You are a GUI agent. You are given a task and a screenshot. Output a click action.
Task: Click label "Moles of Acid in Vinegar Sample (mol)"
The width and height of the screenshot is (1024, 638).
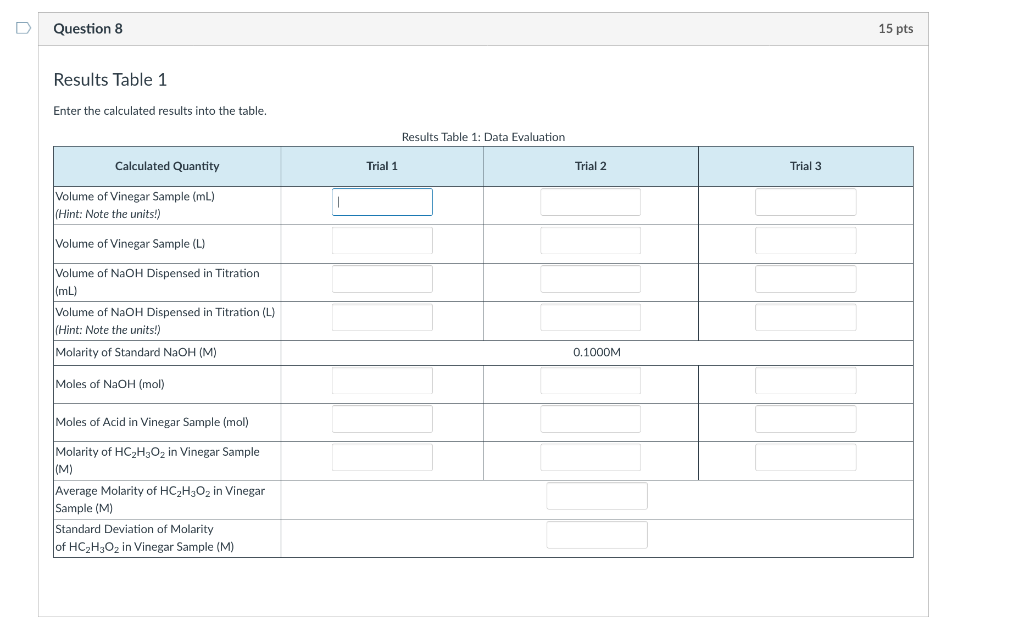click(x=152, y=423)
